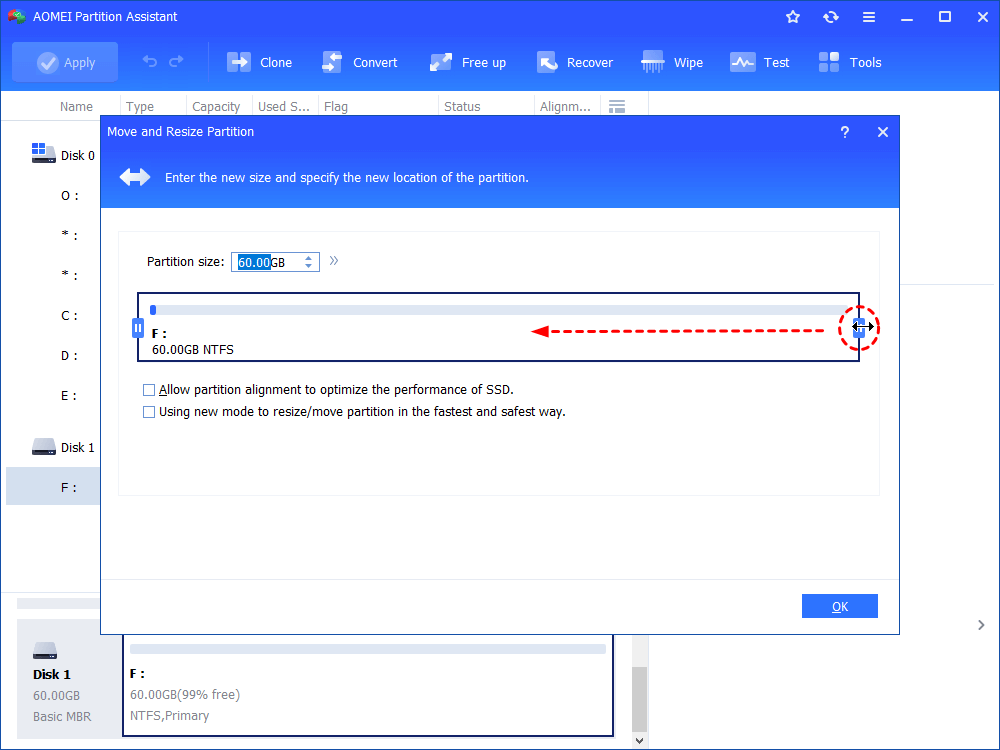Click the Apply button
Screen dimensions: 1000x750
coord(65,61)
